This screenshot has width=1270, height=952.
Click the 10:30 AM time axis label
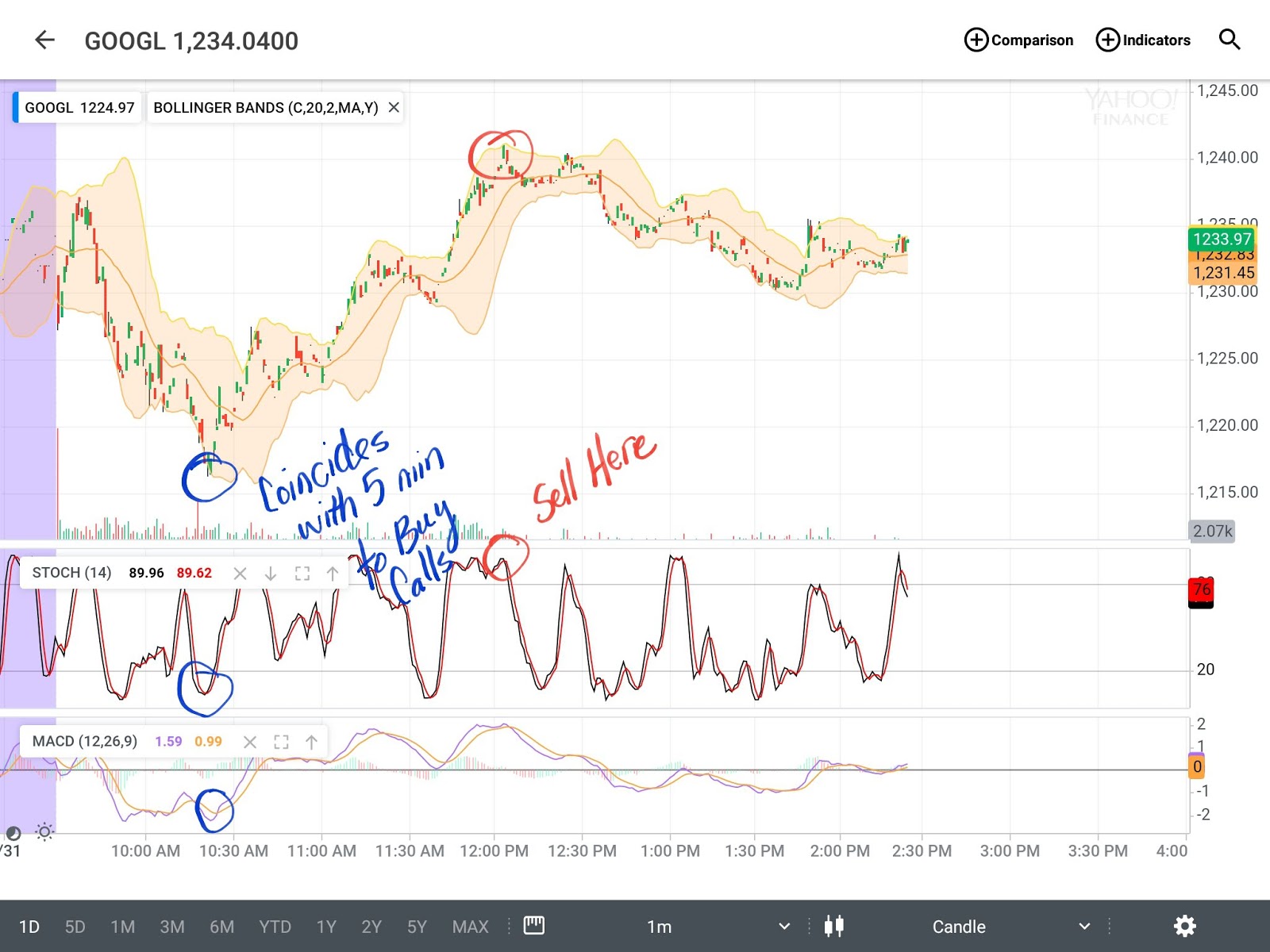click(x=233, y=851)
